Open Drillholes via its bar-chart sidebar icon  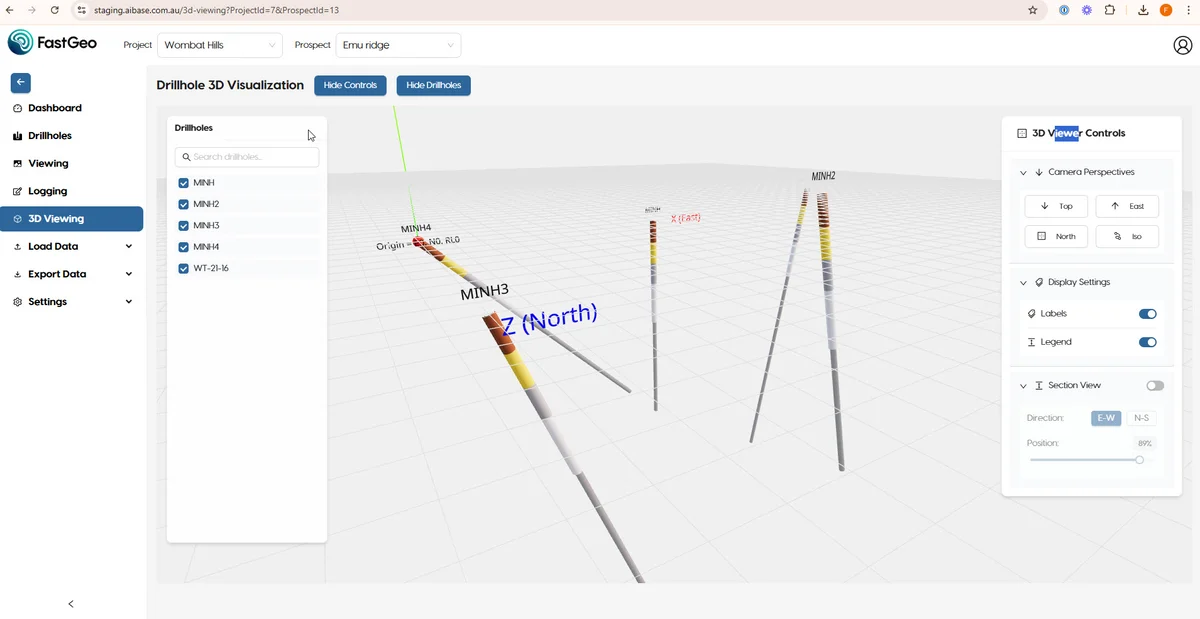pyautogui.click(x=17, y=135)
